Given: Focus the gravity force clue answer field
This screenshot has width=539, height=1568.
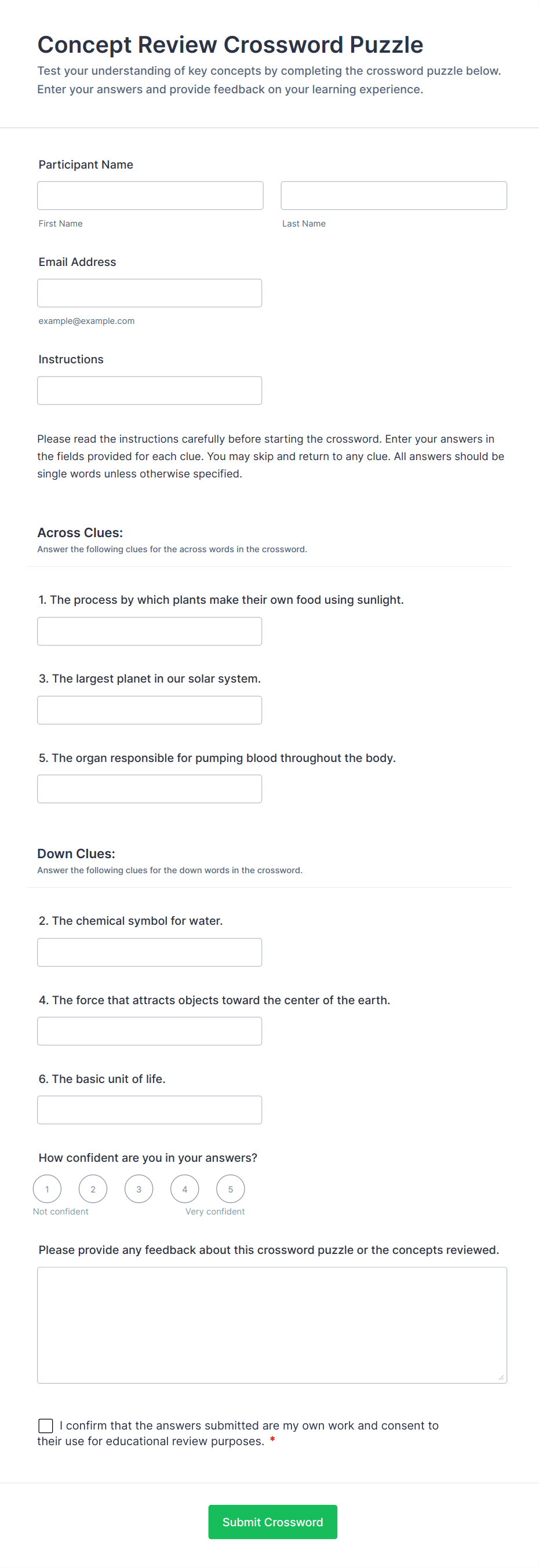Looking at the screenshot, I should 149,1031.
